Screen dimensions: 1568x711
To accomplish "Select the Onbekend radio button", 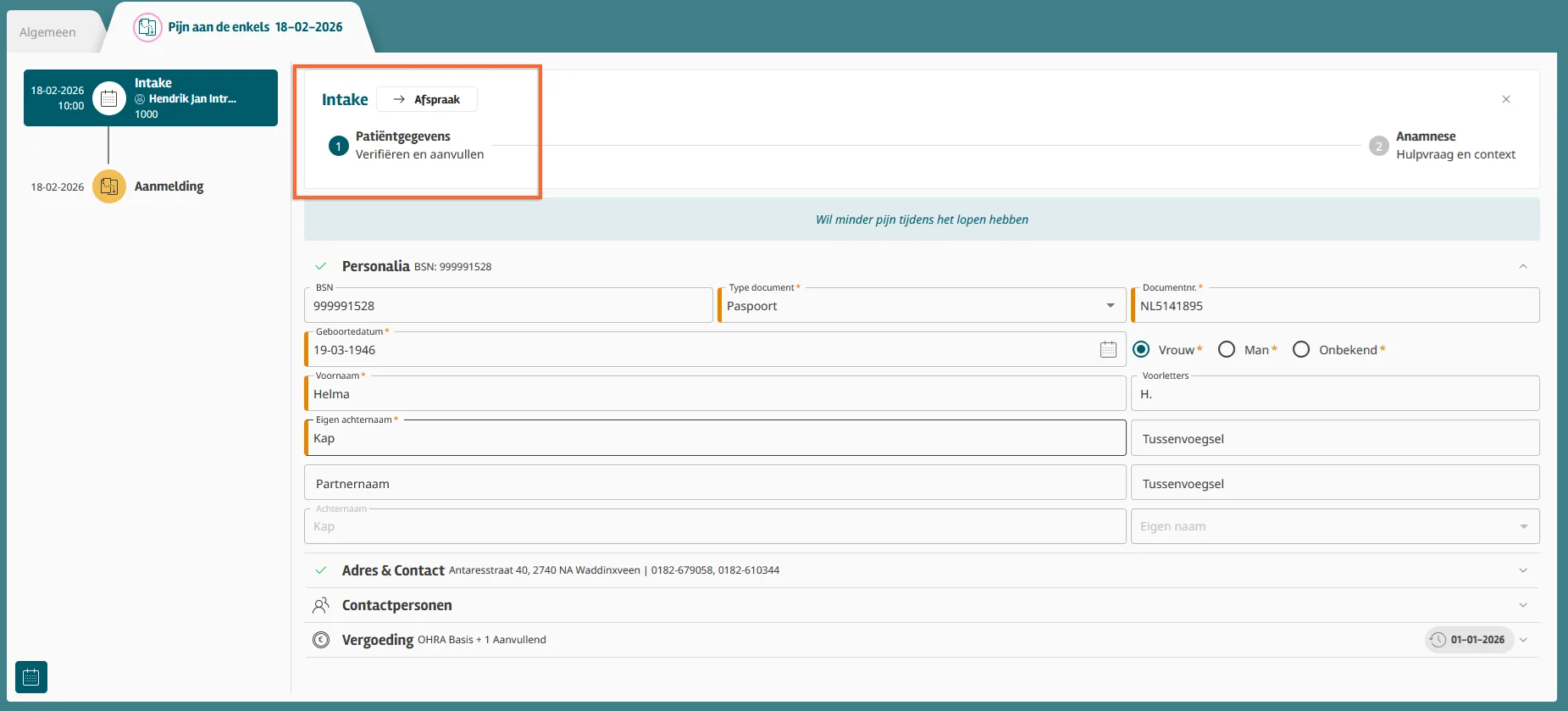I will [1301, 349].
